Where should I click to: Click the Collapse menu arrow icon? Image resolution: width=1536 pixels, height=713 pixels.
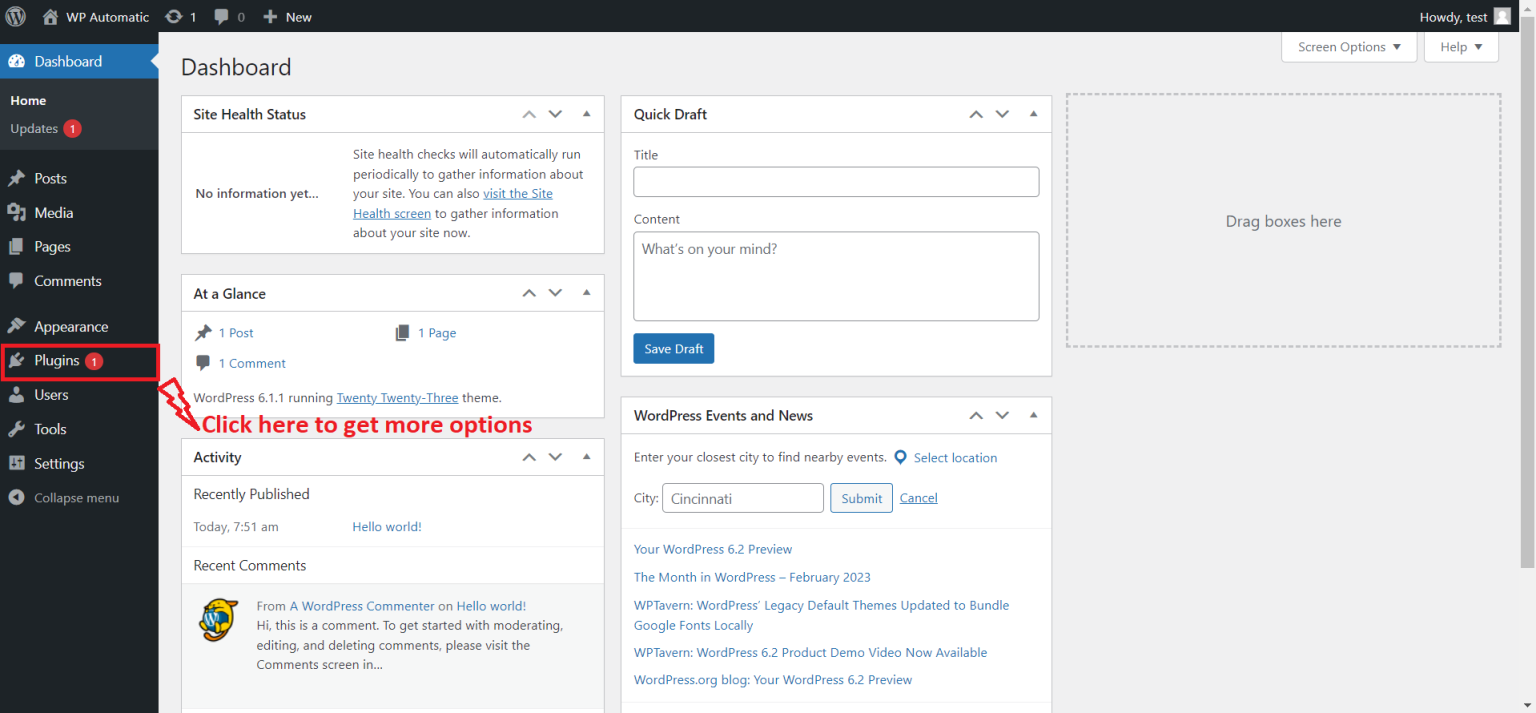tap(16, 498)
